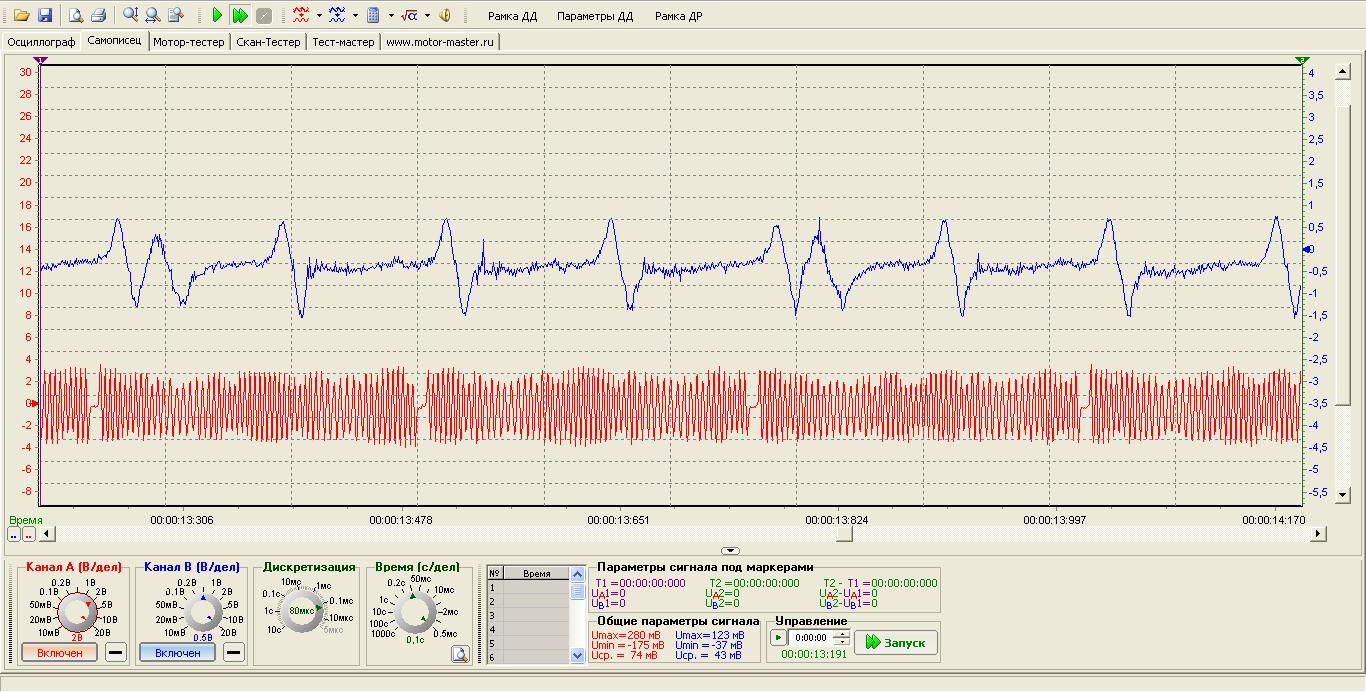Viewport: 1366px width, 692px height.
Task: Click the Запуск button
Action: pyautogui.click(x=896, y=642)
